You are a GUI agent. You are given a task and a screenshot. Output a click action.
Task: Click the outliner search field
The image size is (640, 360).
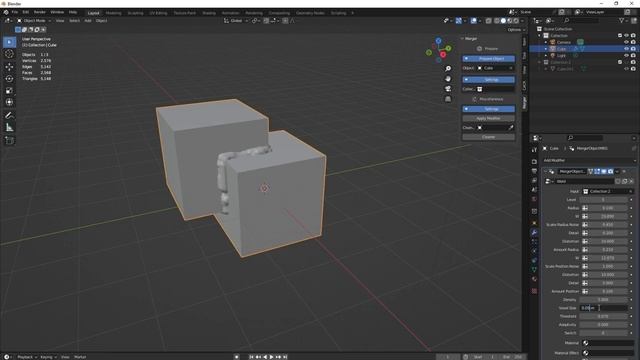click(580, 21)
